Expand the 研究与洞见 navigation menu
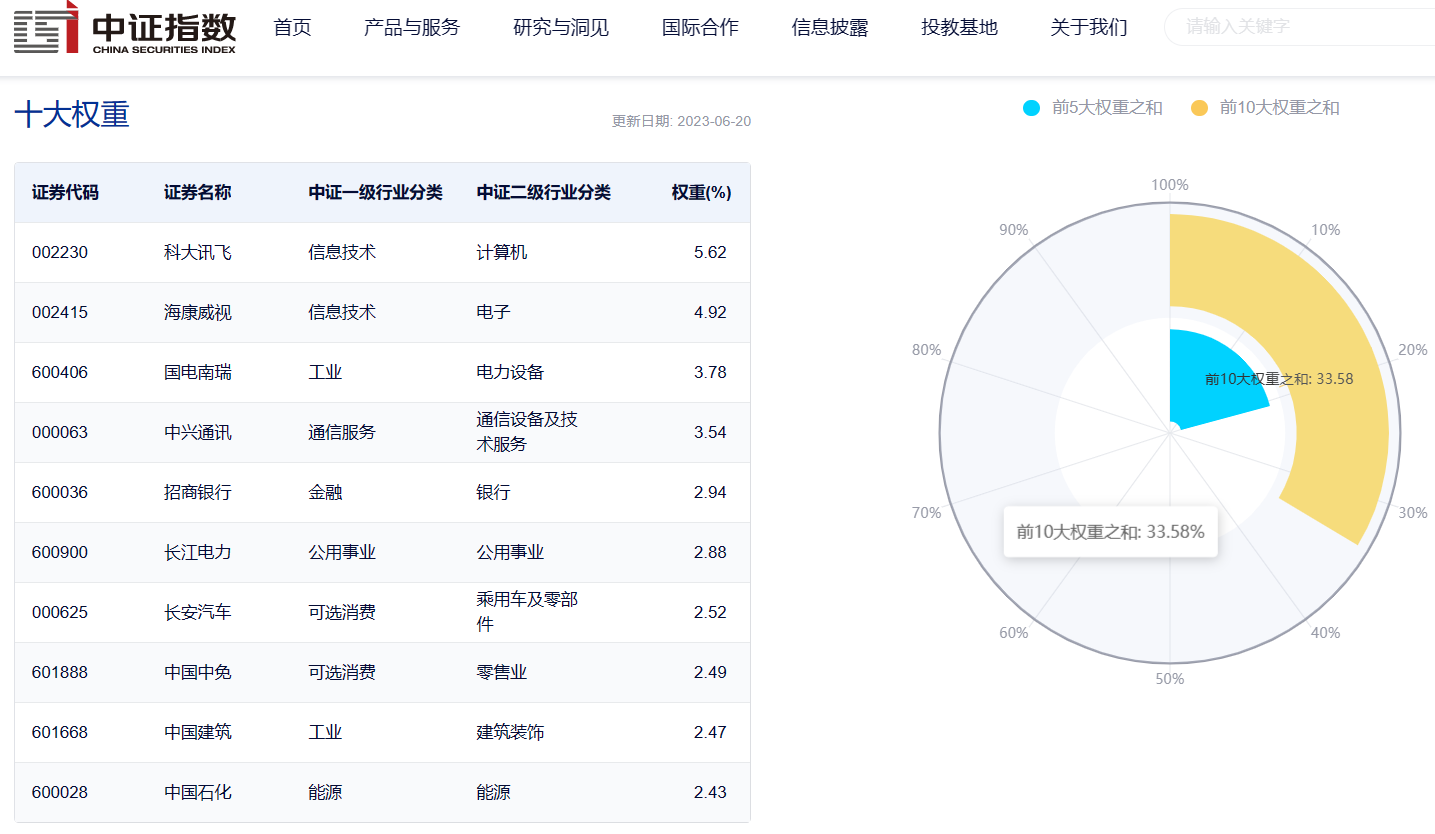The image size is (1435, 834). [561, 28]
